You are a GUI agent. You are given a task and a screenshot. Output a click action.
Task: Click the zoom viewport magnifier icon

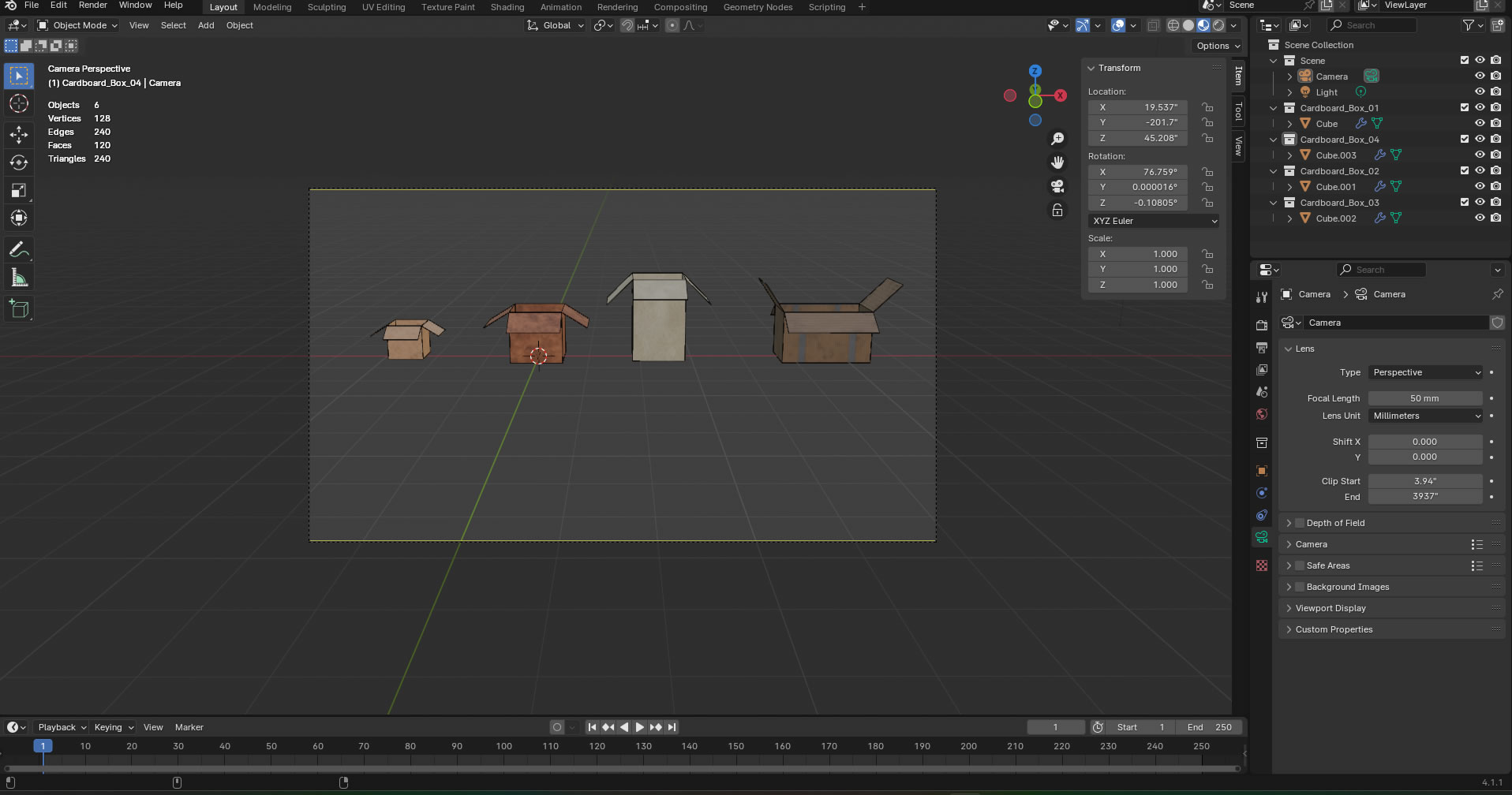[x=1057, y=139]
